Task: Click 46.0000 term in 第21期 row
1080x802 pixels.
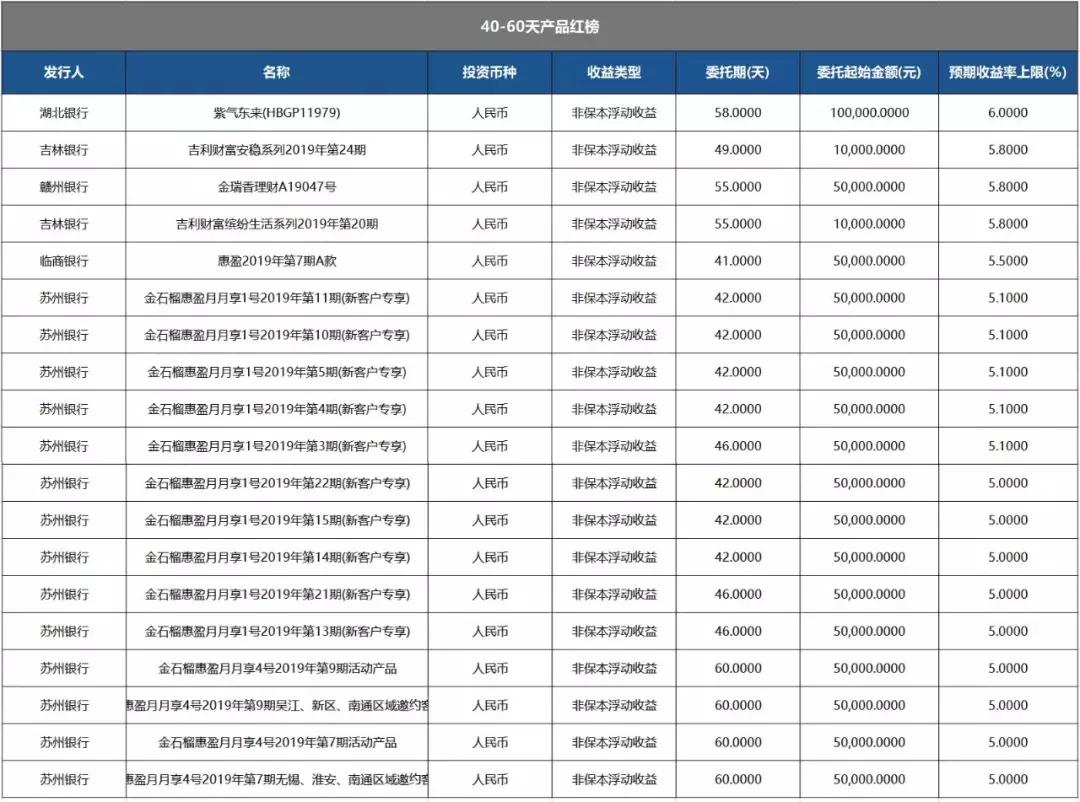Action: pyautogui.click(x=738, y=595)
